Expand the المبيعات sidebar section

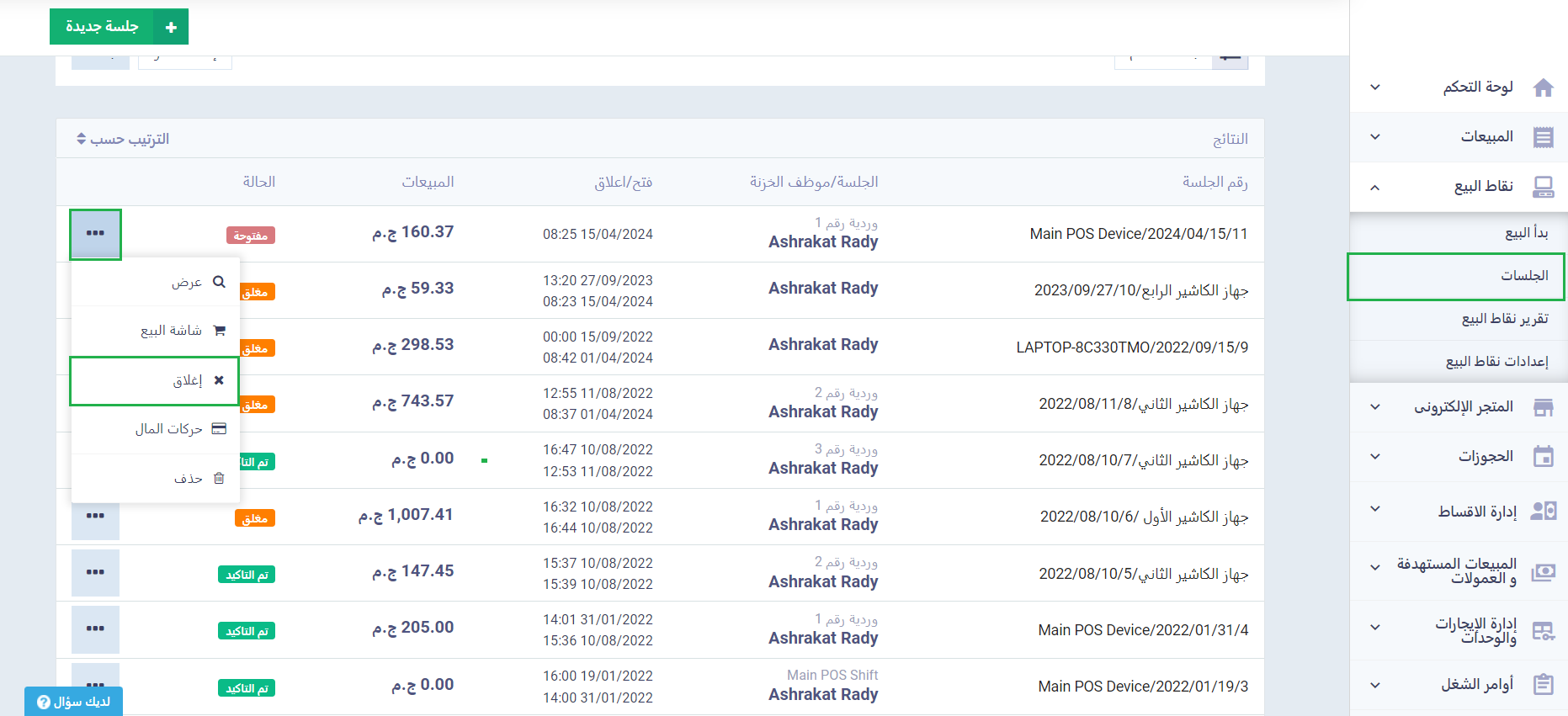point(1374,137)
